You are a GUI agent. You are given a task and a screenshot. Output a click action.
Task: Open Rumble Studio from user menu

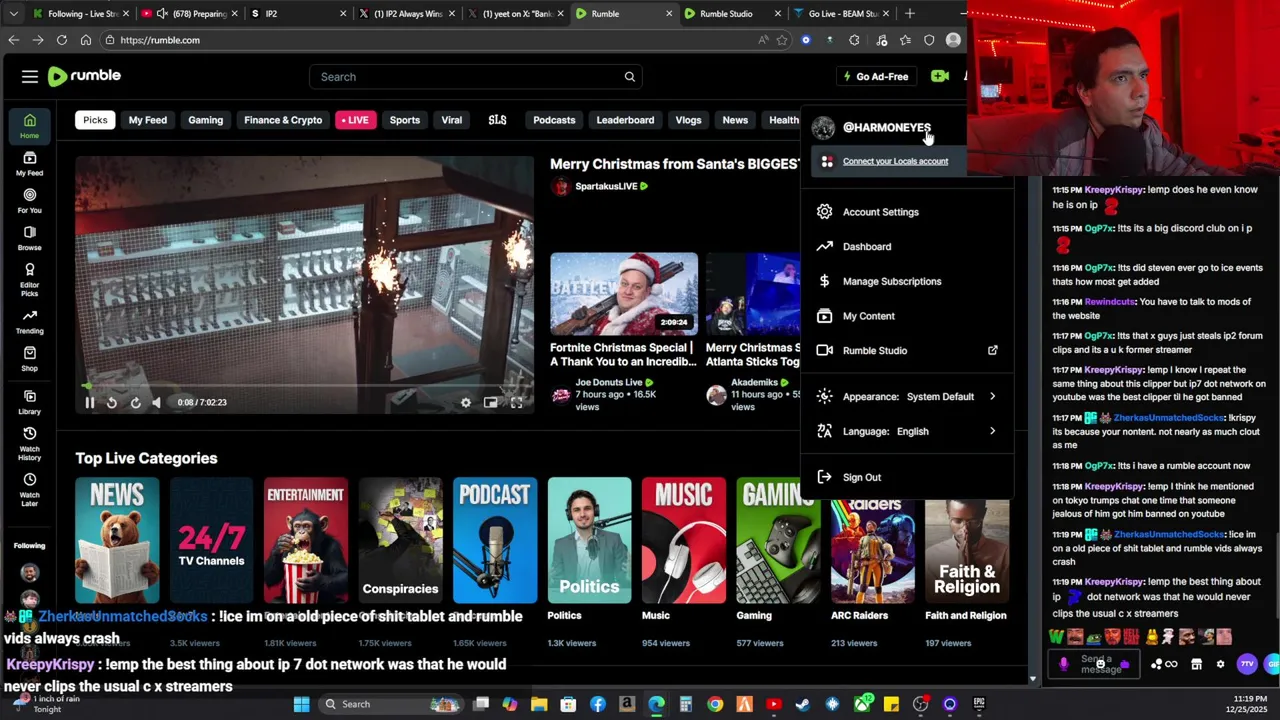(x=908, y=351)
